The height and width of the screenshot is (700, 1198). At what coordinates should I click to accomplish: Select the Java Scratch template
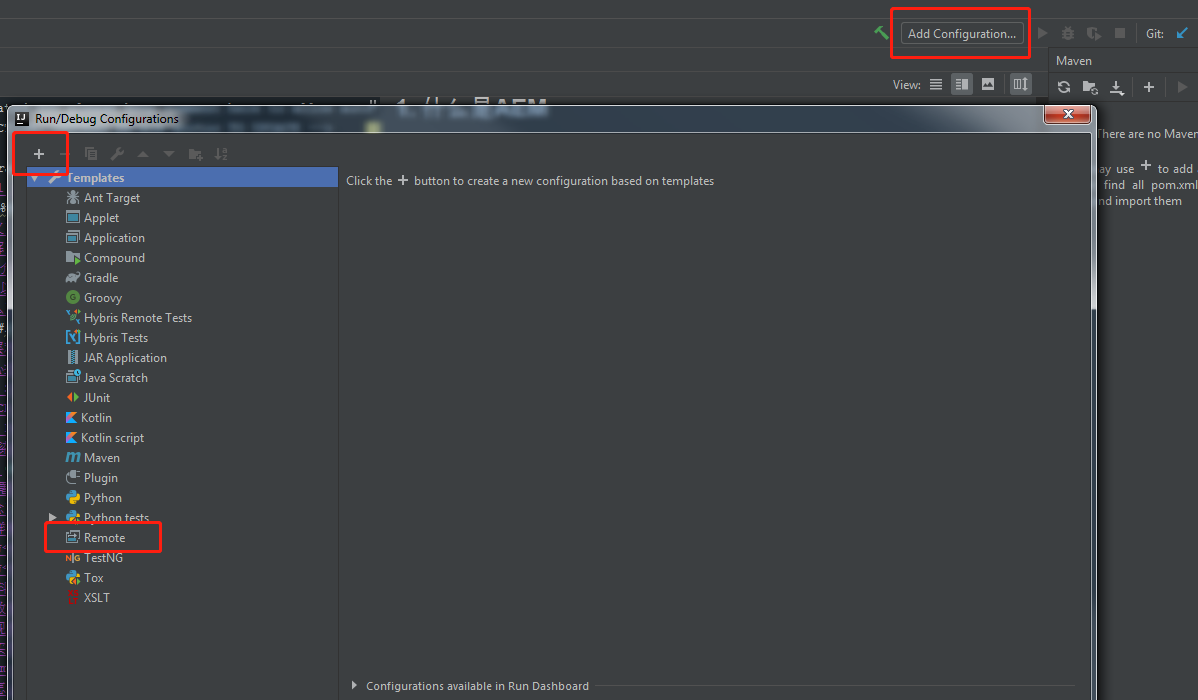click(115, 378)
